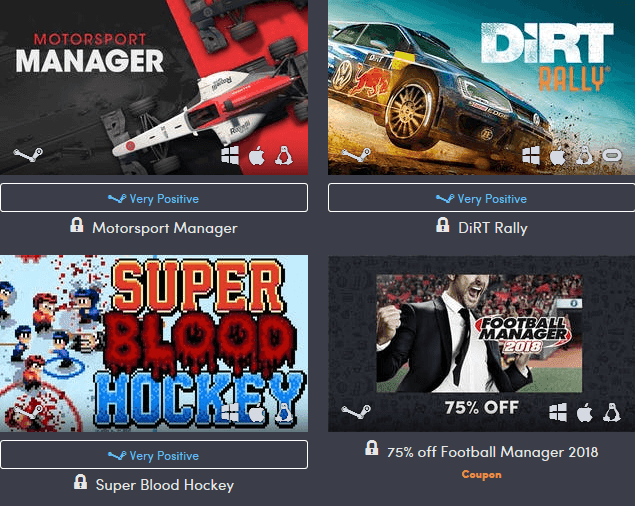635x506 pixels.
Task: Select the Super Blood Hockey cover image
Action: pos(154,344)
